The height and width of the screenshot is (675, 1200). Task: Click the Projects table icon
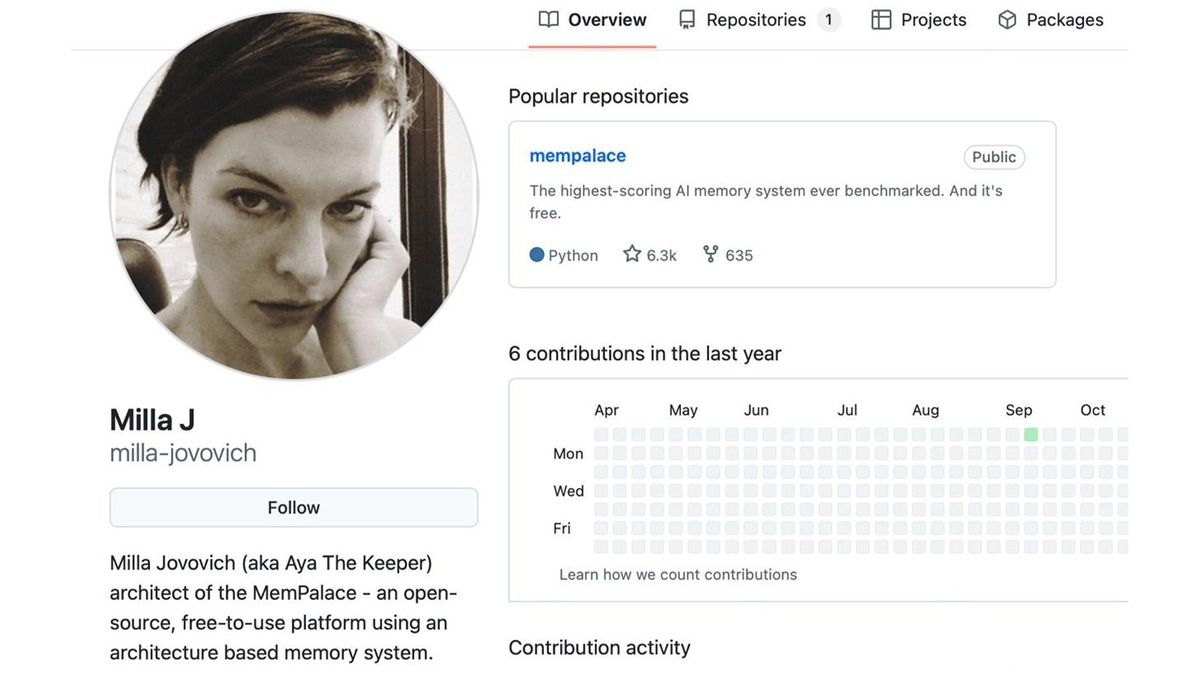click(x=881, y=19)
